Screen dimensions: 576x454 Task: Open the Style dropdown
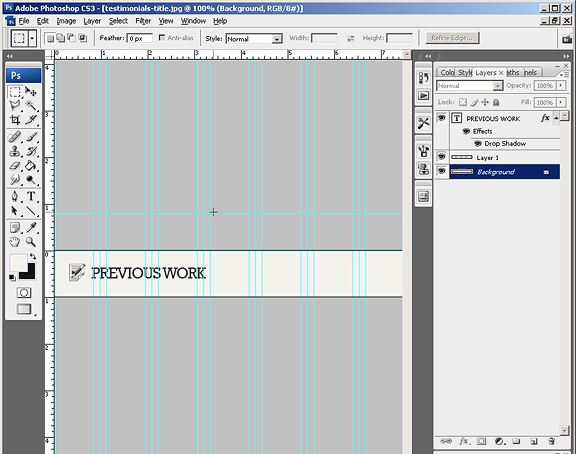[x=277, y=39]
